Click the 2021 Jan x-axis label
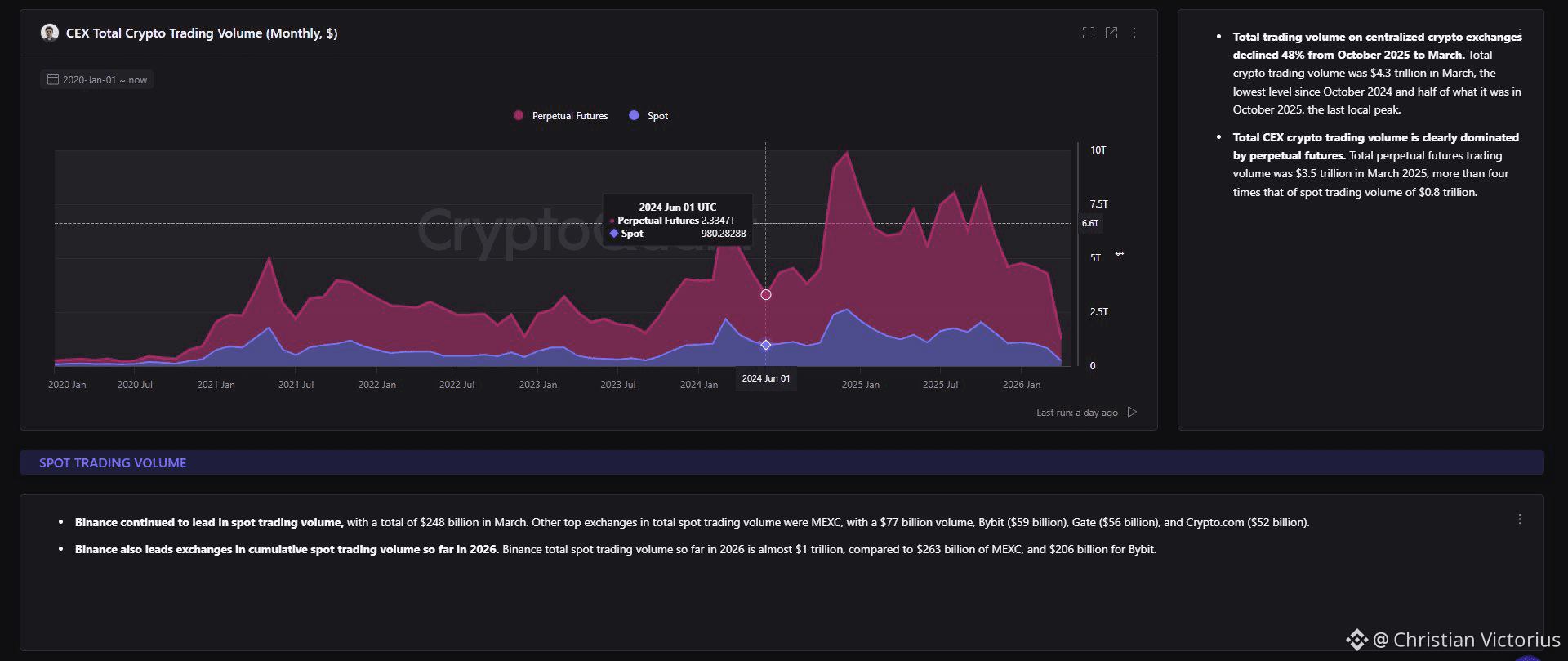This screenshot has height=661, width=1568. tap(216, 385)
